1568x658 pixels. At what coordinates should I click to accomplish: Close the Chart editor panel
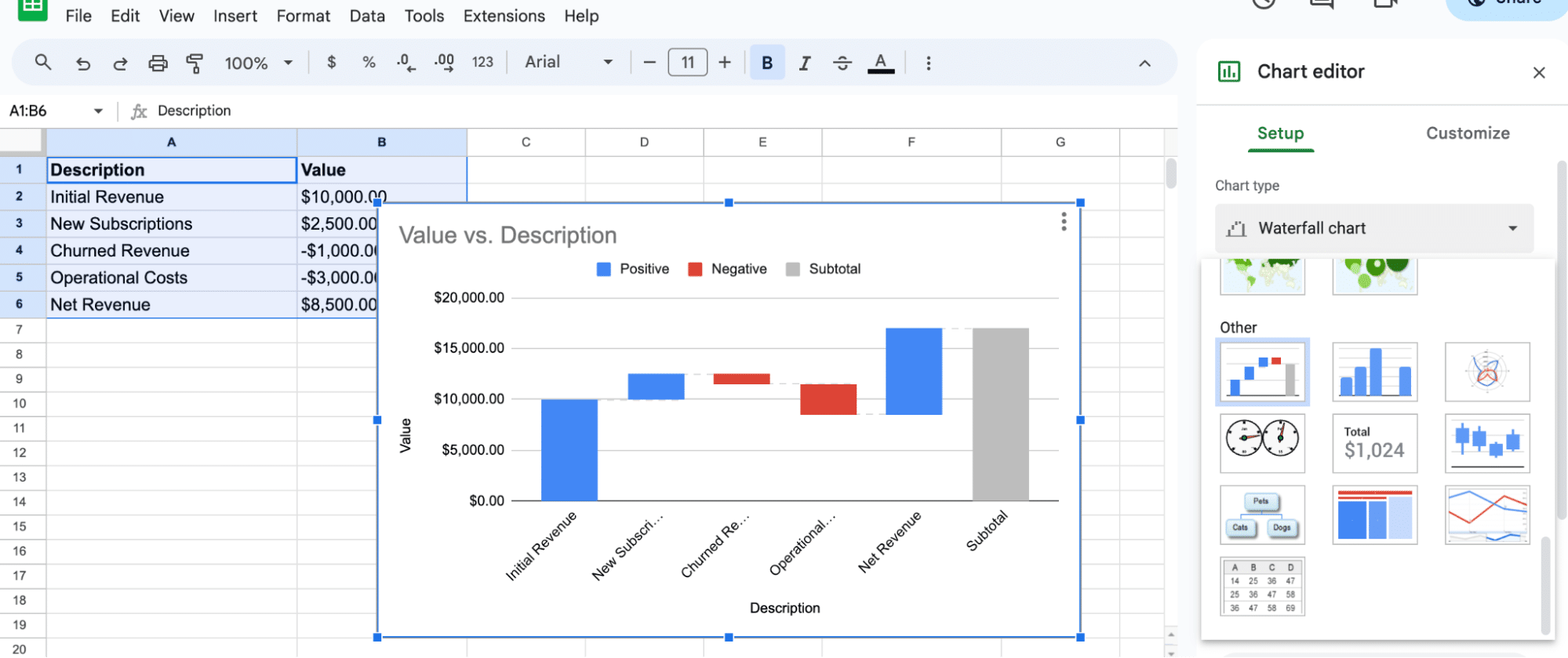1539,73
